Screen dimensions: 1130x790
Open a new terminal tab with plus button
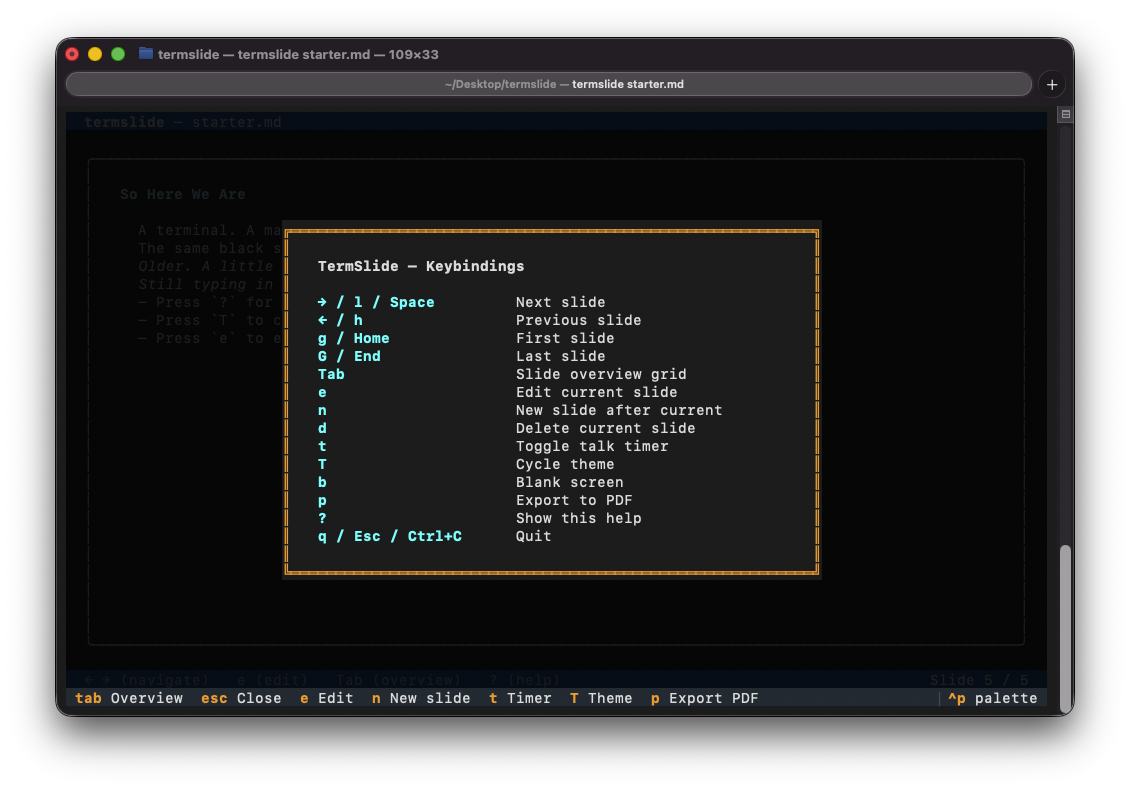(x=1051, y=84)
